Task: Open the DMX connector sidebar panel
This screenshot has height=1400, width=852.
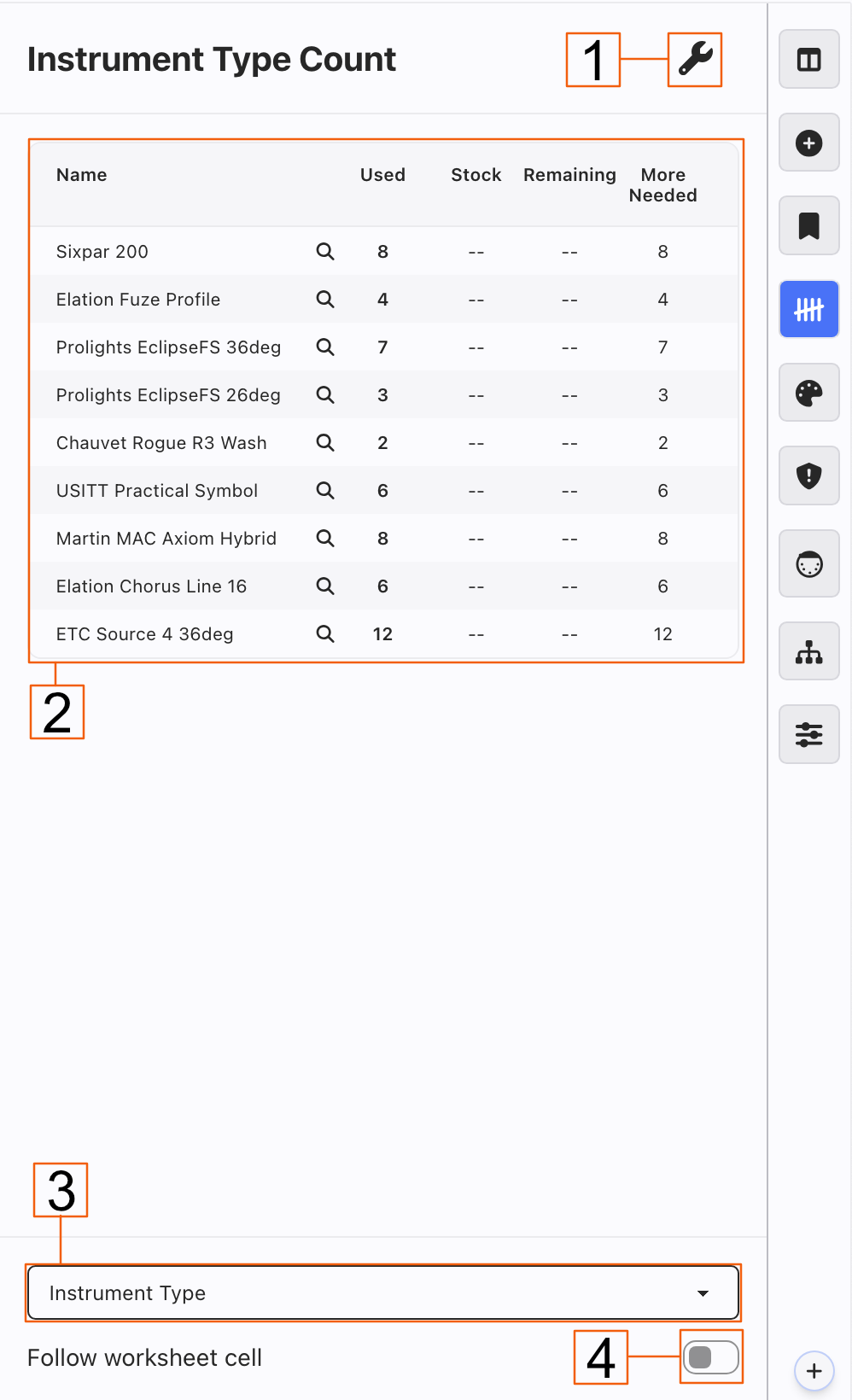Action: (808, 564)
